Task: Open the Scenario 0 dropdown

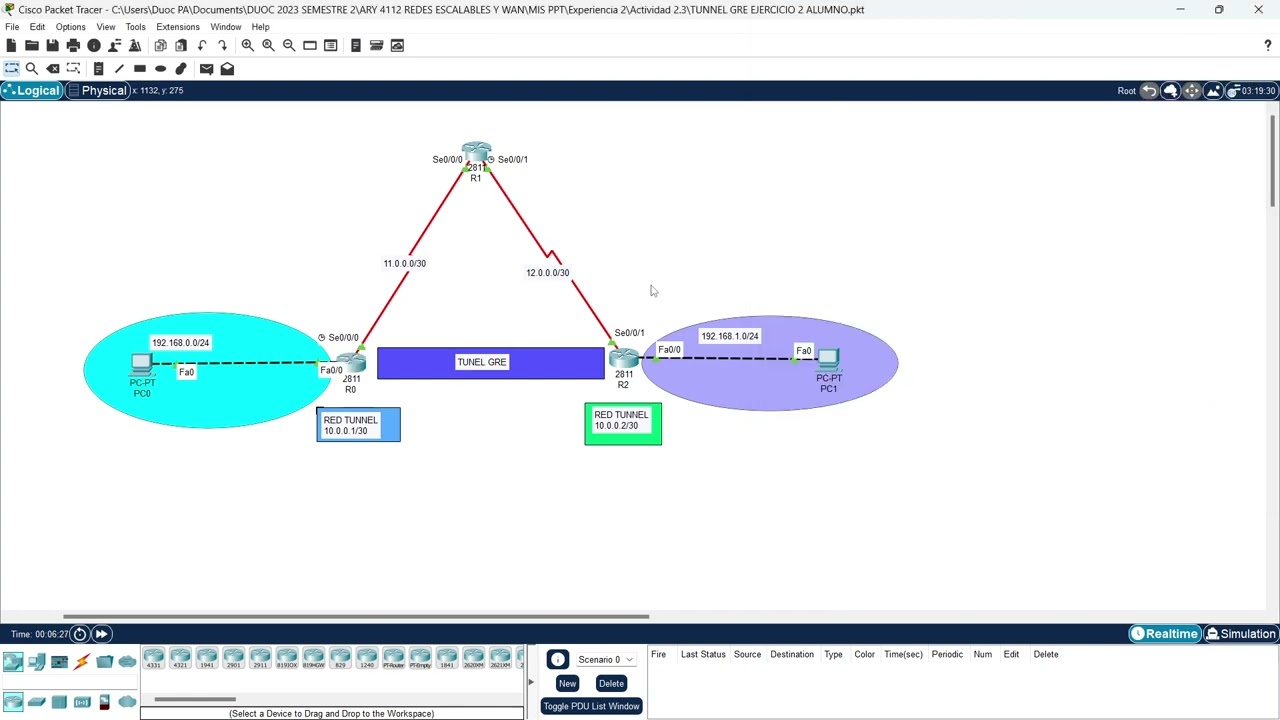Action: pos(605,660)
